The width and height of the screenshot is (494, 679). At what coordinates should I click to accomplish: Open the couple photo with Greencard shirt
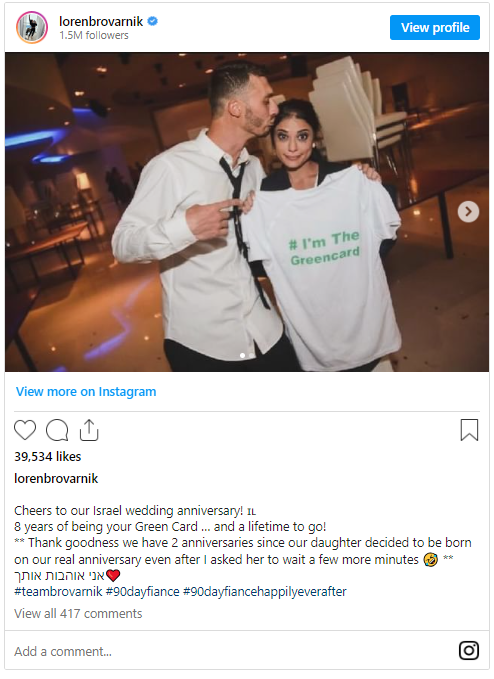pyautogui.click(x=247, y=212)
